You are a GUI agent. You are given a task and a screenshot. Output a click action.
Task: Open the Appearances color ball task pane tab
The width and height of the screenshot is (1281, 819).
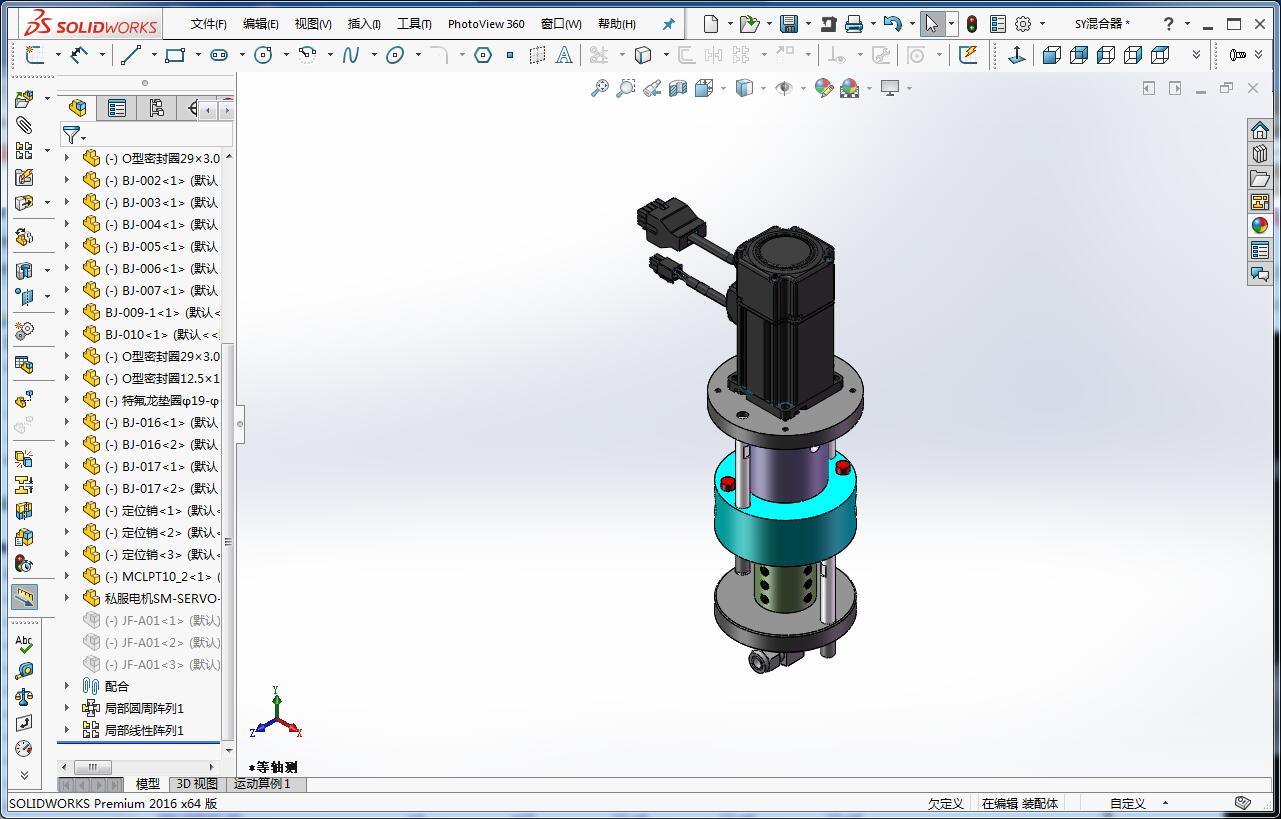[x=1260, y=226]
